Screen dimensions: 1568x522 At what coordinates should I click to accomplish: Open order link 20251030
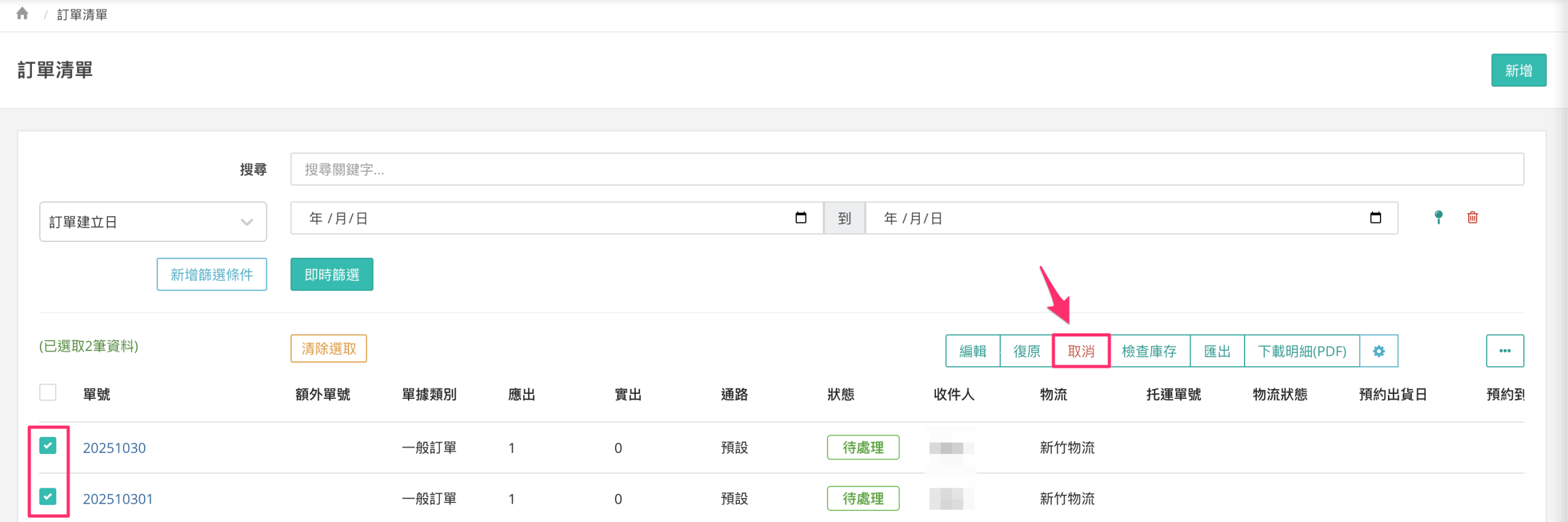[115, 448]
